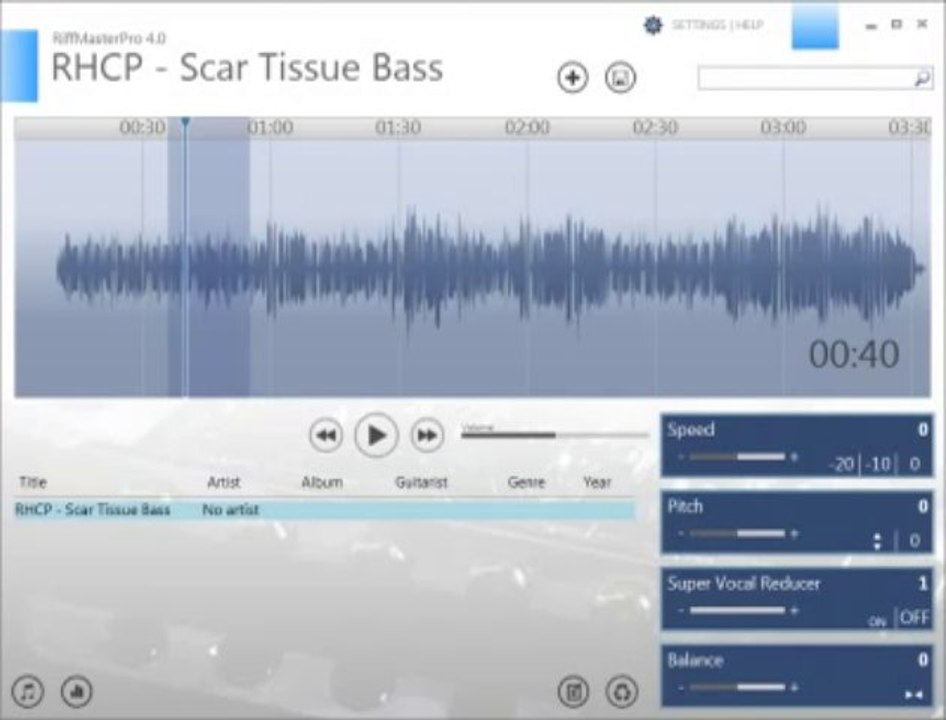Click in the search input field

805,78
